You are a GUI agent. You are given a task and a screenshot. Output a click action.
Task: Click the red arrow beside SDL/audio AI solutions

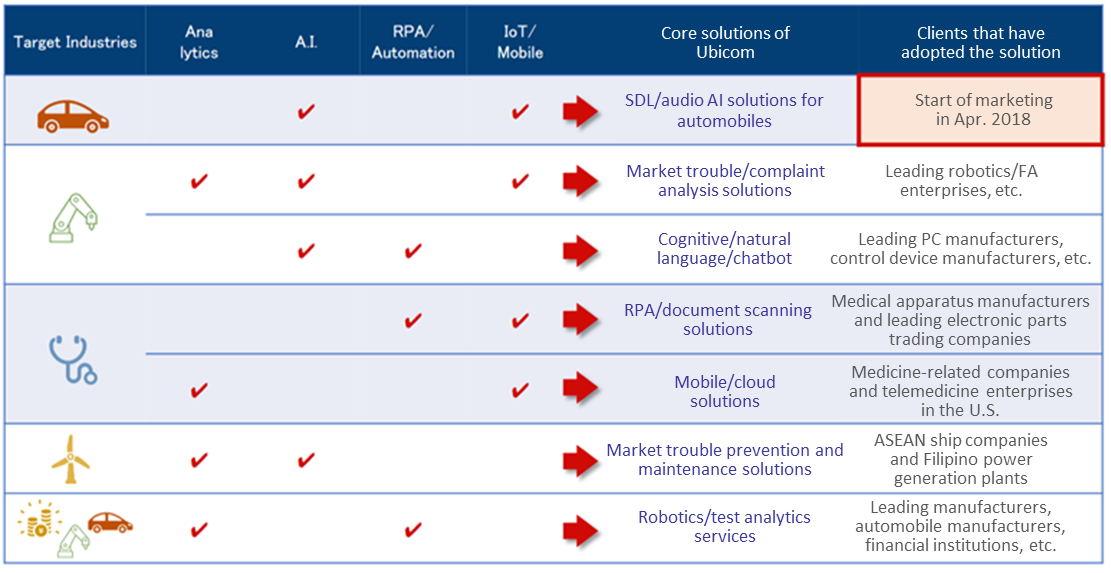click(581, 111)
